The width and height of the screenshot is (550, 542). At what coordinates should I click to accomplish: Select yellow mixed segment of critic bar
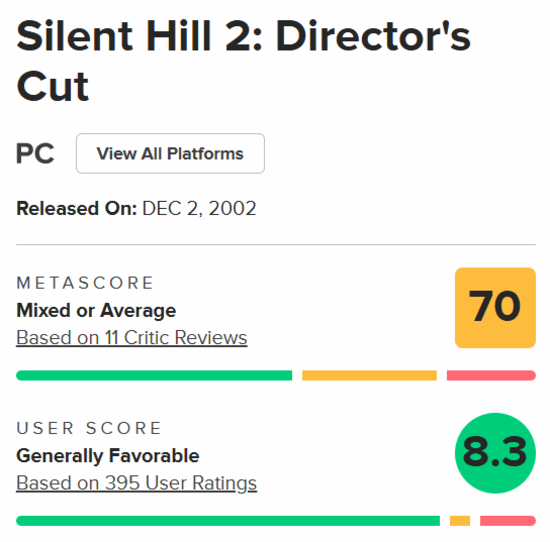[369, 375]
